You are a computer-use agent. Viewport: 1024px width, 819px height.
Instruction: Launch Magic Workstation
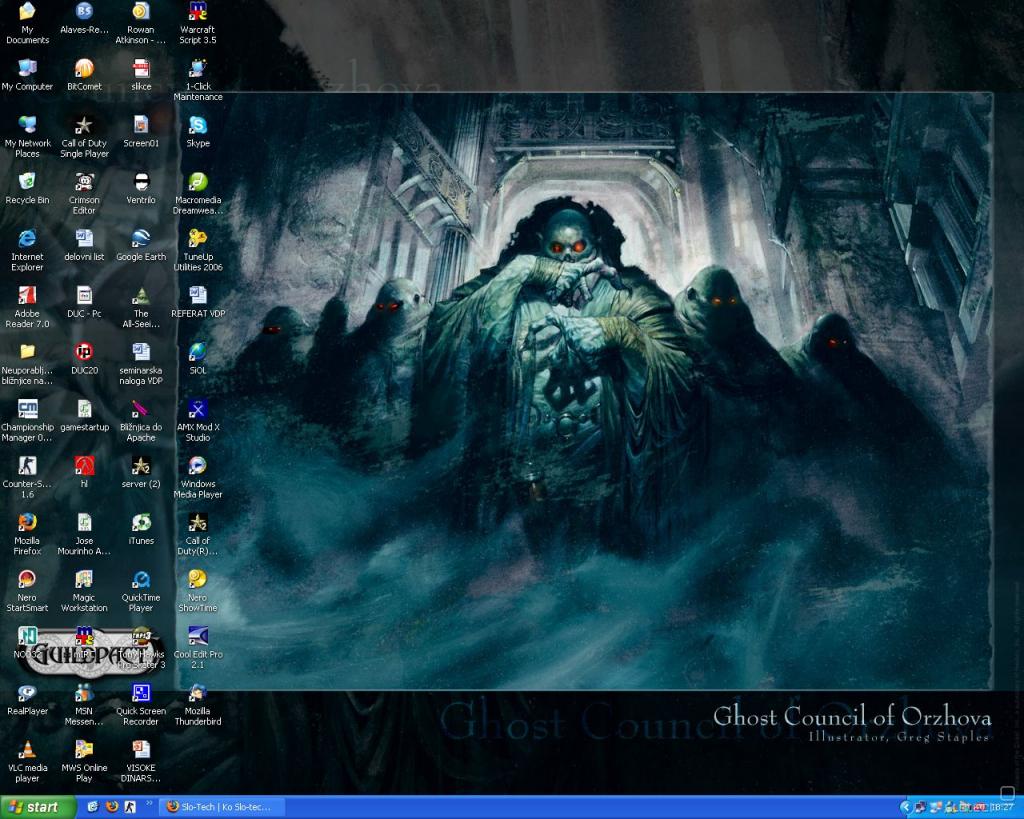pos(84,591)
